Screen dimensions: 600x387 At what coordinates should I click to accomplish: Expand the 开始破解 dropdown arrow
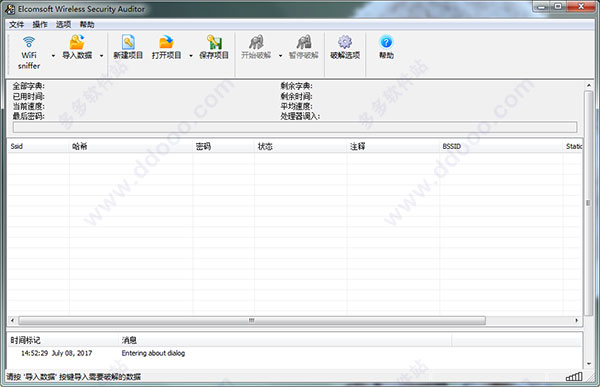pyautogui.click(x=280, y=56)
